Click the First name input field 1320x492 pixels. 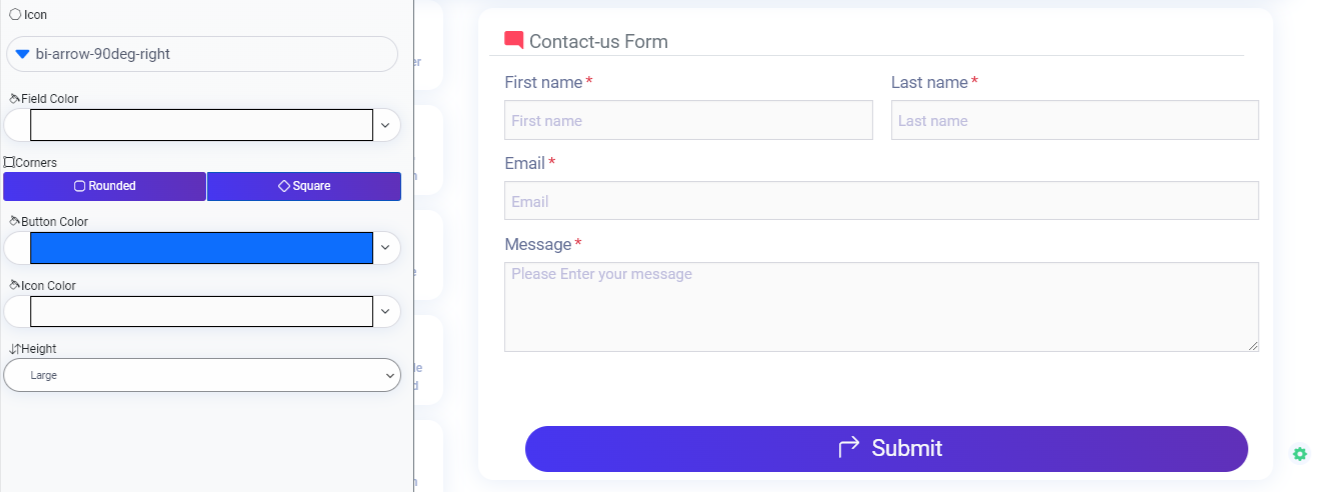pos(688,120)
